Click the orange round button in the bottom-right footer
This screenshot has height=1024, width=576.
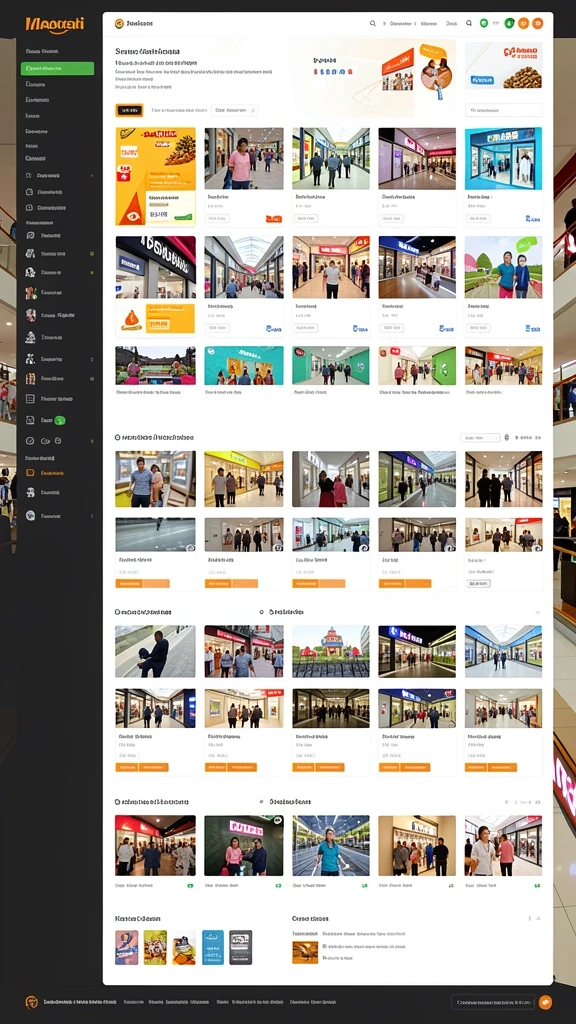pyautogui.click(x=545, y=1002)
